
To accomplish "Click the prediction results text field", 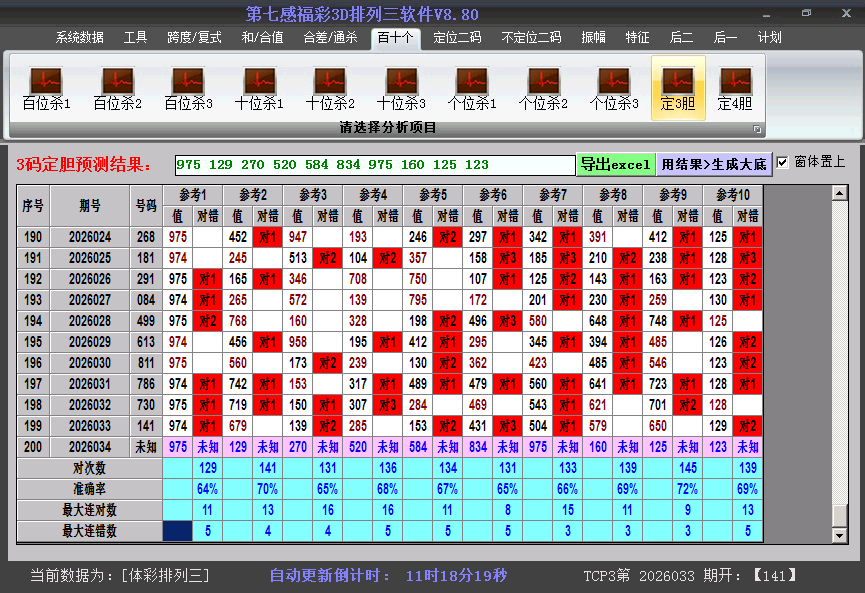I will coord(374,165).
